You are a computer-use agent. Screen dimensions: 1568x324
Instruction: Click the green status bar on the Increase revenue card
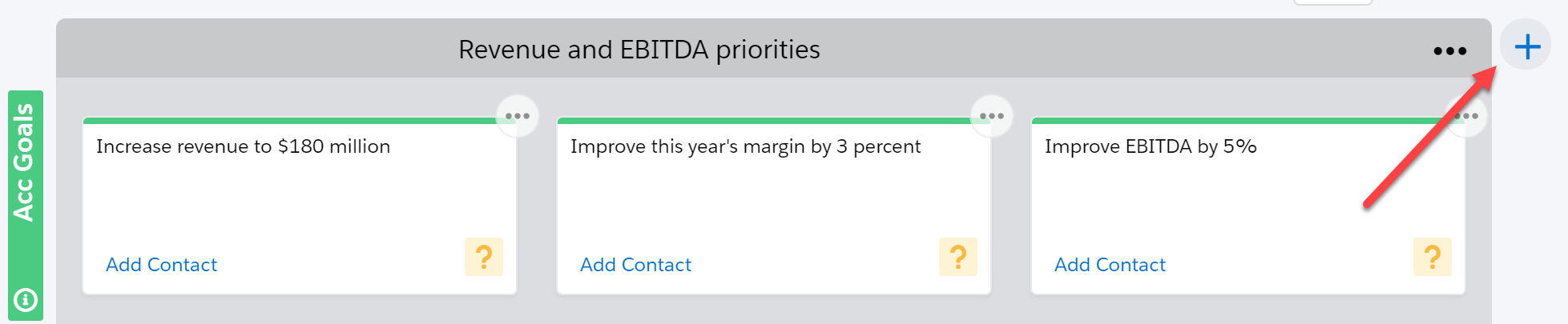point(290,121)
